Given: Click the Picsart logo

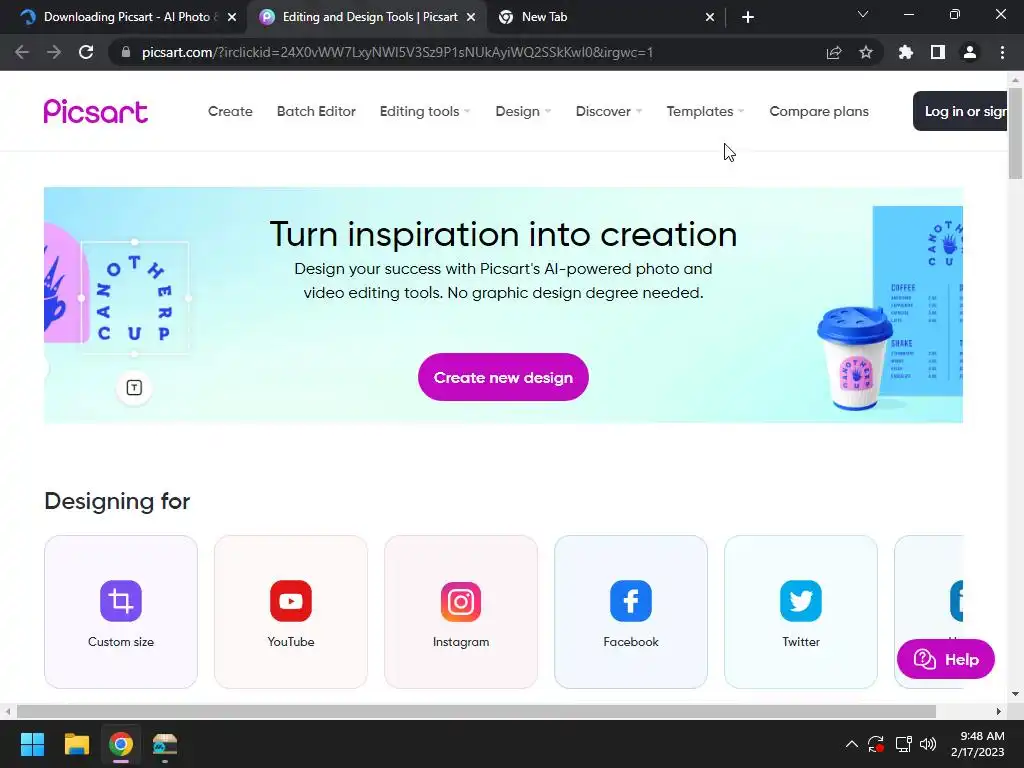Looking at the screenshot, I should coord(96,111).
